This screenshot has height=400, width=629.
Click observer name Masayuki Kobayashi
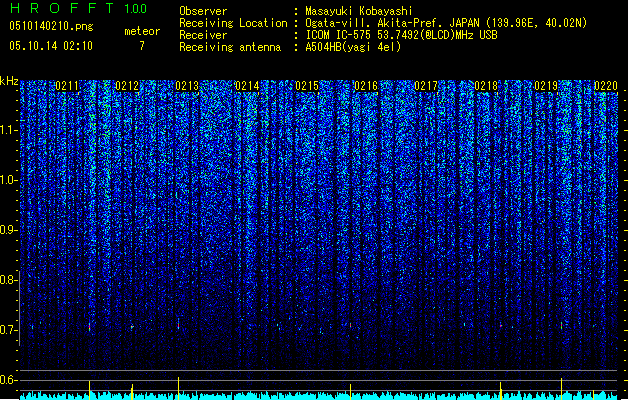pyautogui.click(x=359, y=11)
